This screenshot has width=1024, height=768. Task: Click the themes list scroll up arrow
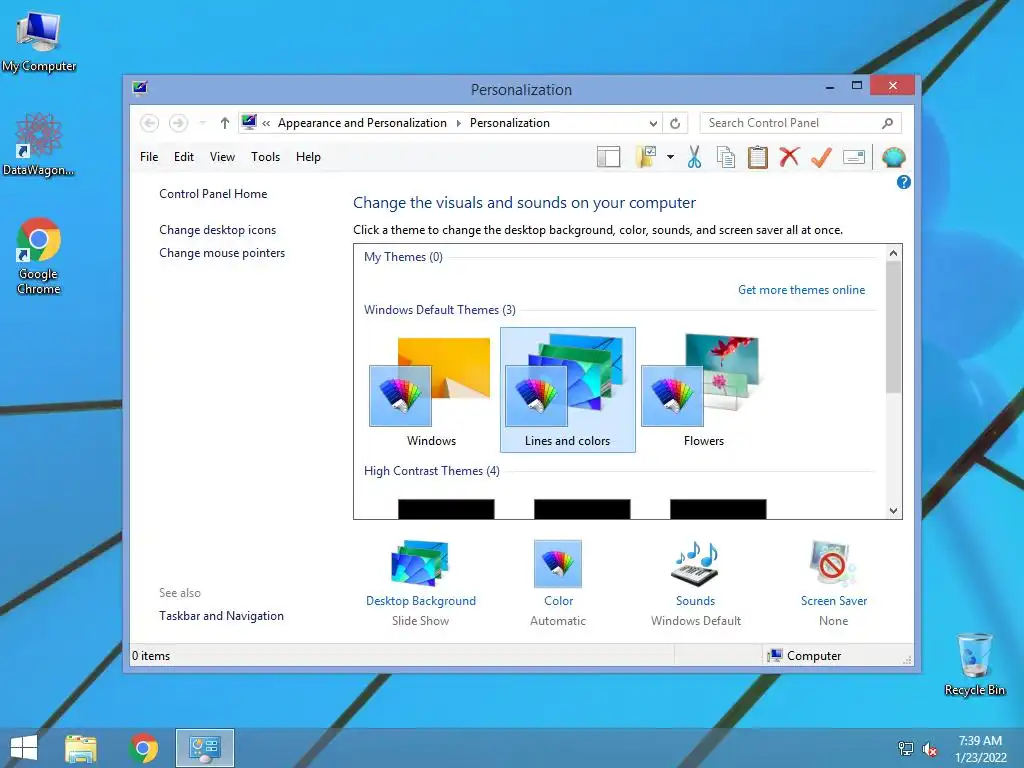[893, 253]
